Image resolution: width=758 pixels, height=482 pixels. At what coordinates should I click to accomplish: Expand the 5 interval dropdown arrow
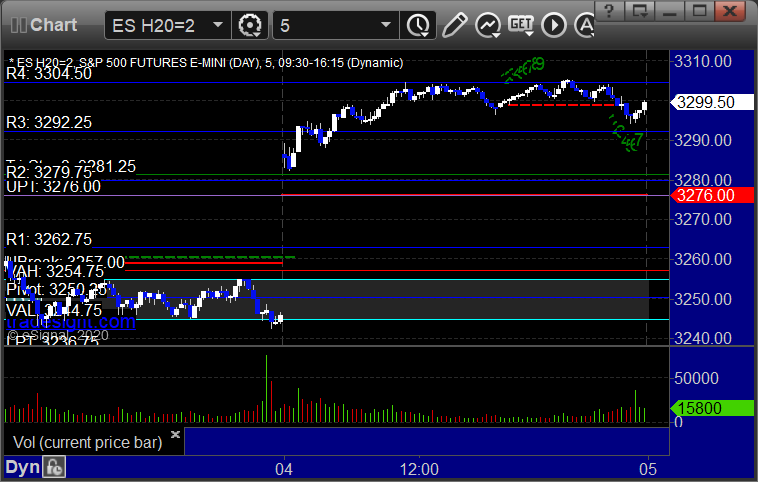pyautogui.click(x=386, y=25)
